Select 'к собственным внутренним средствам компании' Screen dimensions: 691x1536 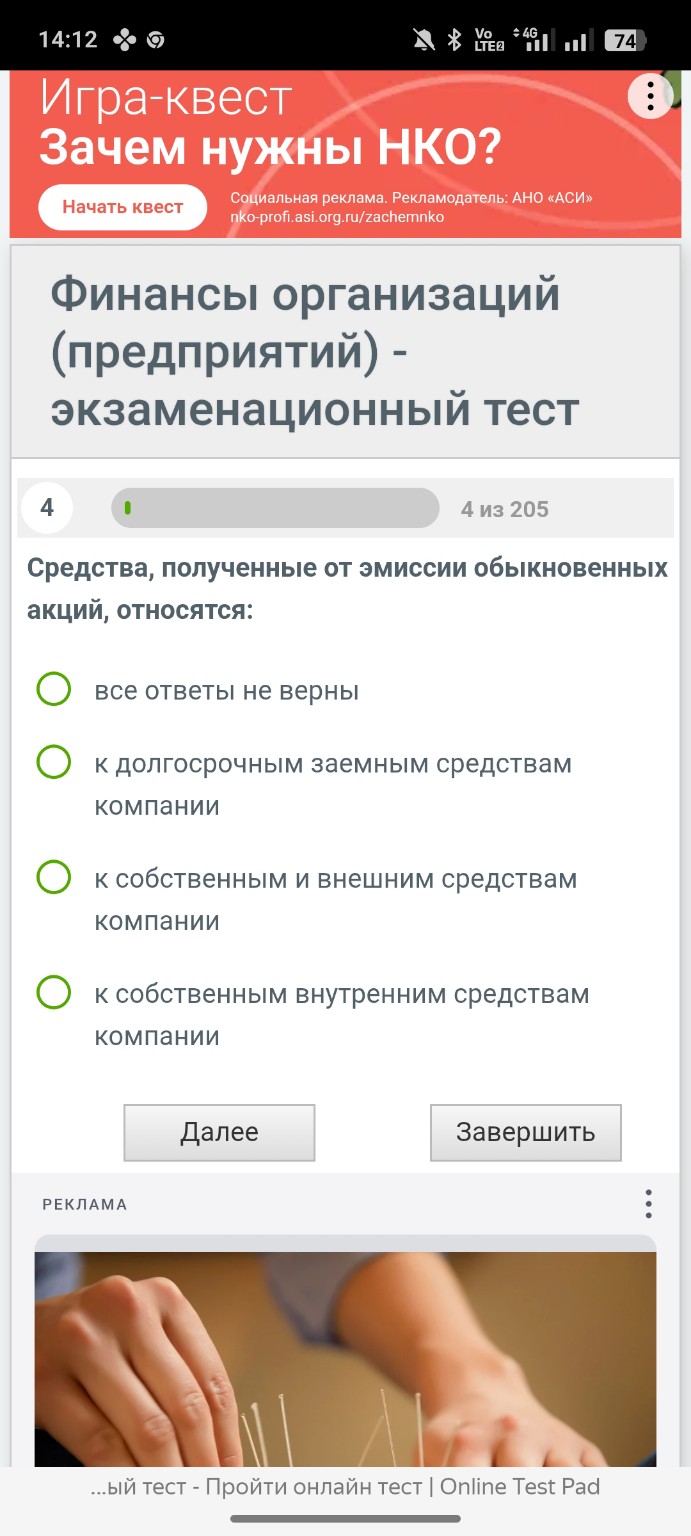coord(55,993)
